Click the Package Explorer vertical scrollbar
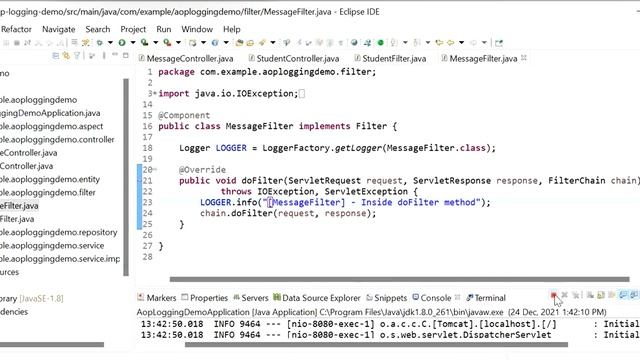 point(126,177)
